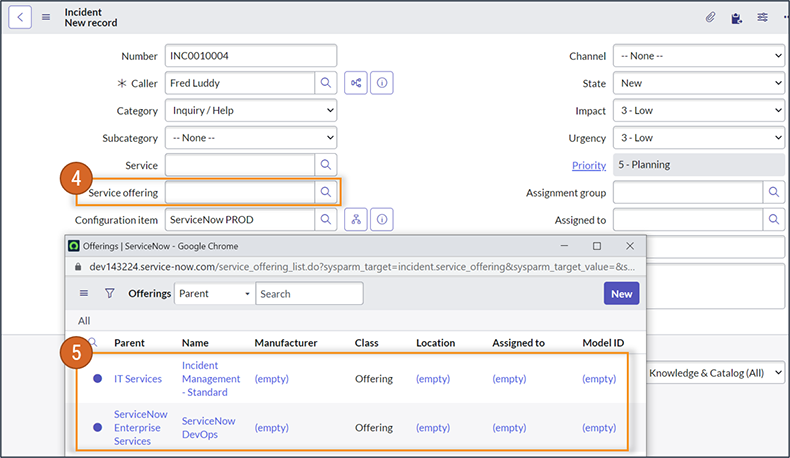Open dependency view for Configuration item

coord(356,220)
